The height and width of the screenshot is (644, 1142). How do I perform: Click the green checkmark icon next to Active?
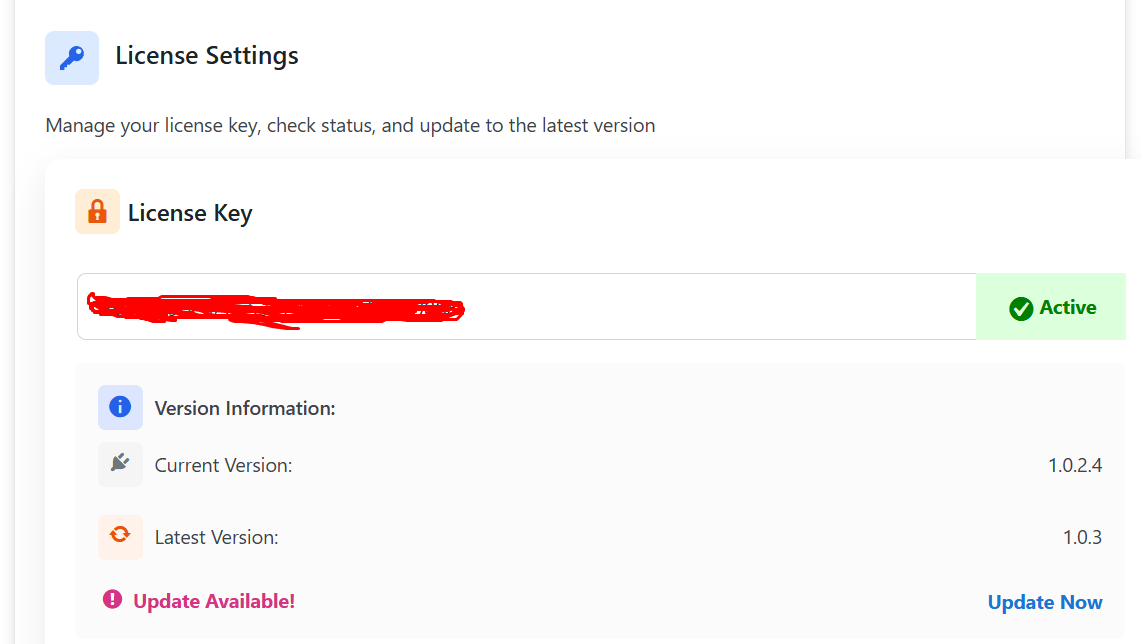point(1021,308)
